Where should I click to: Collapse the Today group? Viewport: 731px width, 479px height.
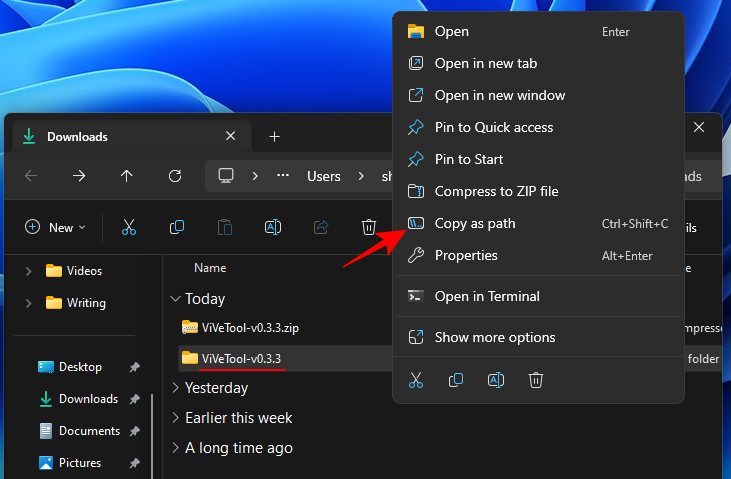point(176,299)
